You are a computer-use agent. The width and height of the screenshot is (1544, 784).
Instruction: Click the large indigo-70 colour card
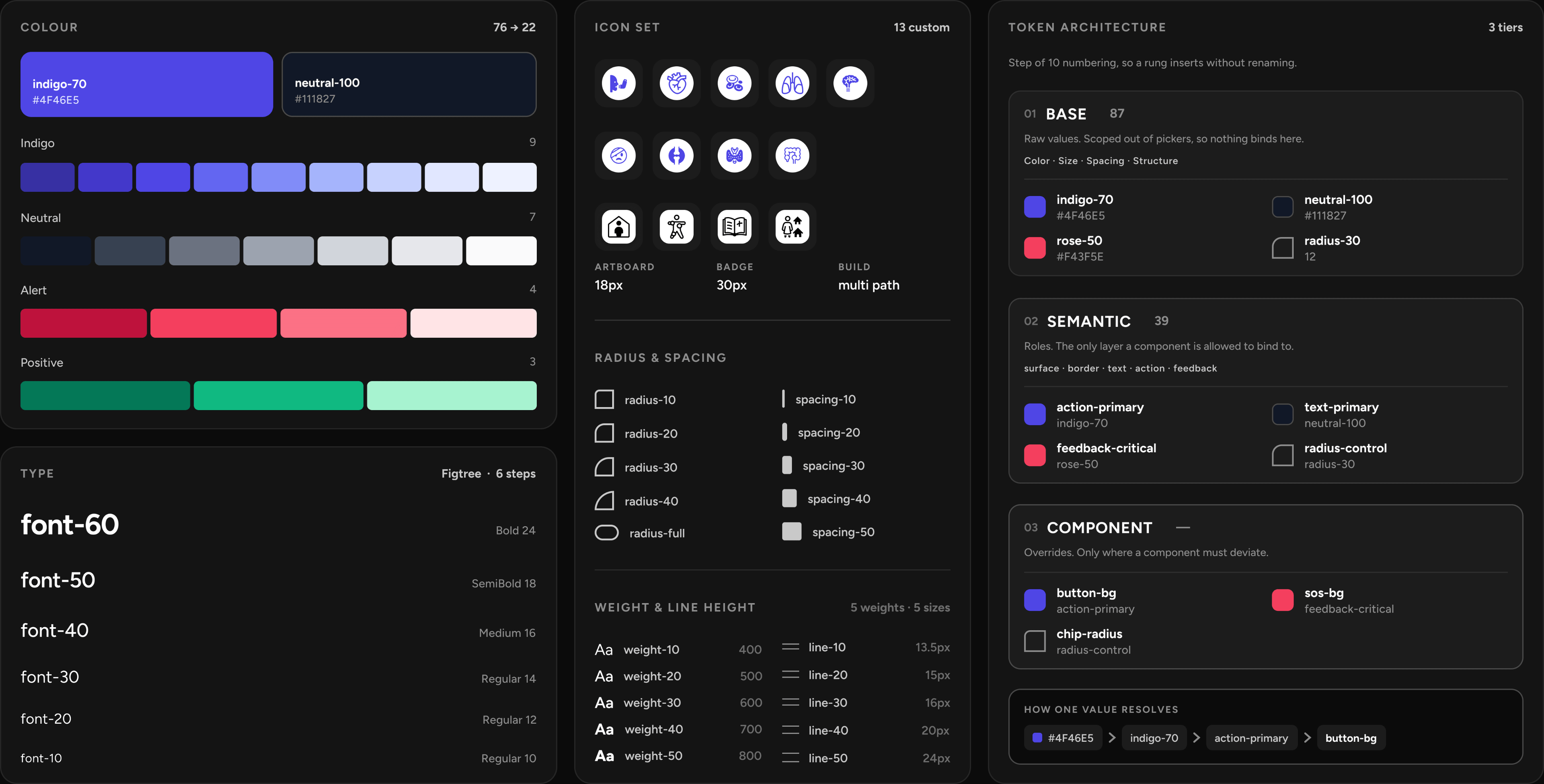pyautogui.click(x=147, y=84)
